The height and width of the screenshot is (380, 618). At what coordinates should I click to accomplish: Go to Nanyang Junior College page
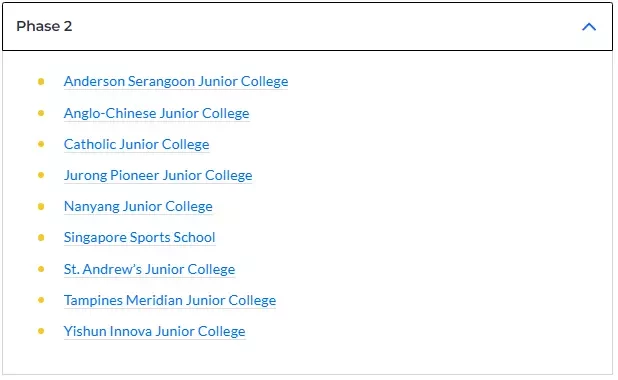tap(138, 207)
